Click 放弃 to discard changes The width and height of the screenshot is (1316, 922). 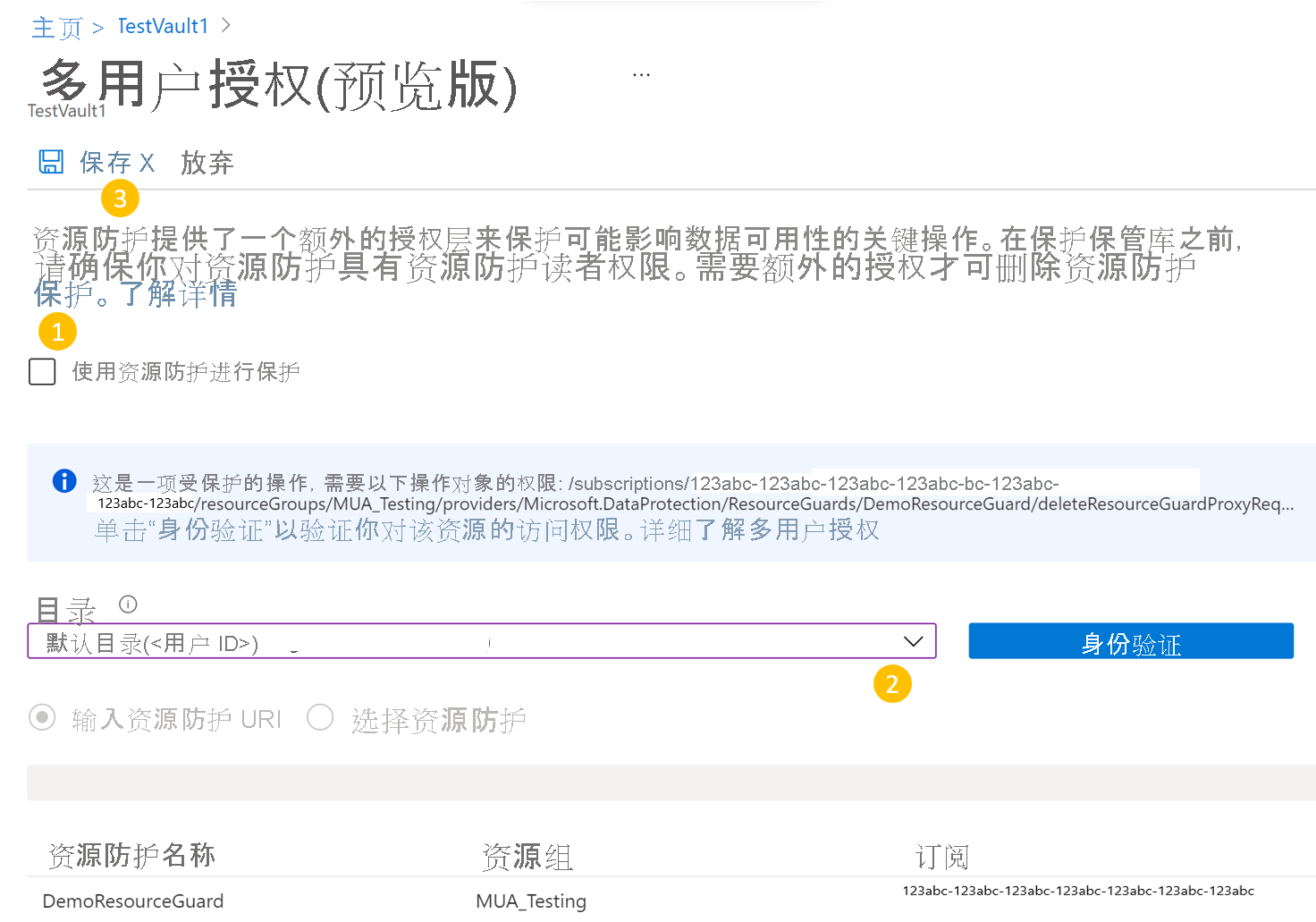[x=207, y=163]
